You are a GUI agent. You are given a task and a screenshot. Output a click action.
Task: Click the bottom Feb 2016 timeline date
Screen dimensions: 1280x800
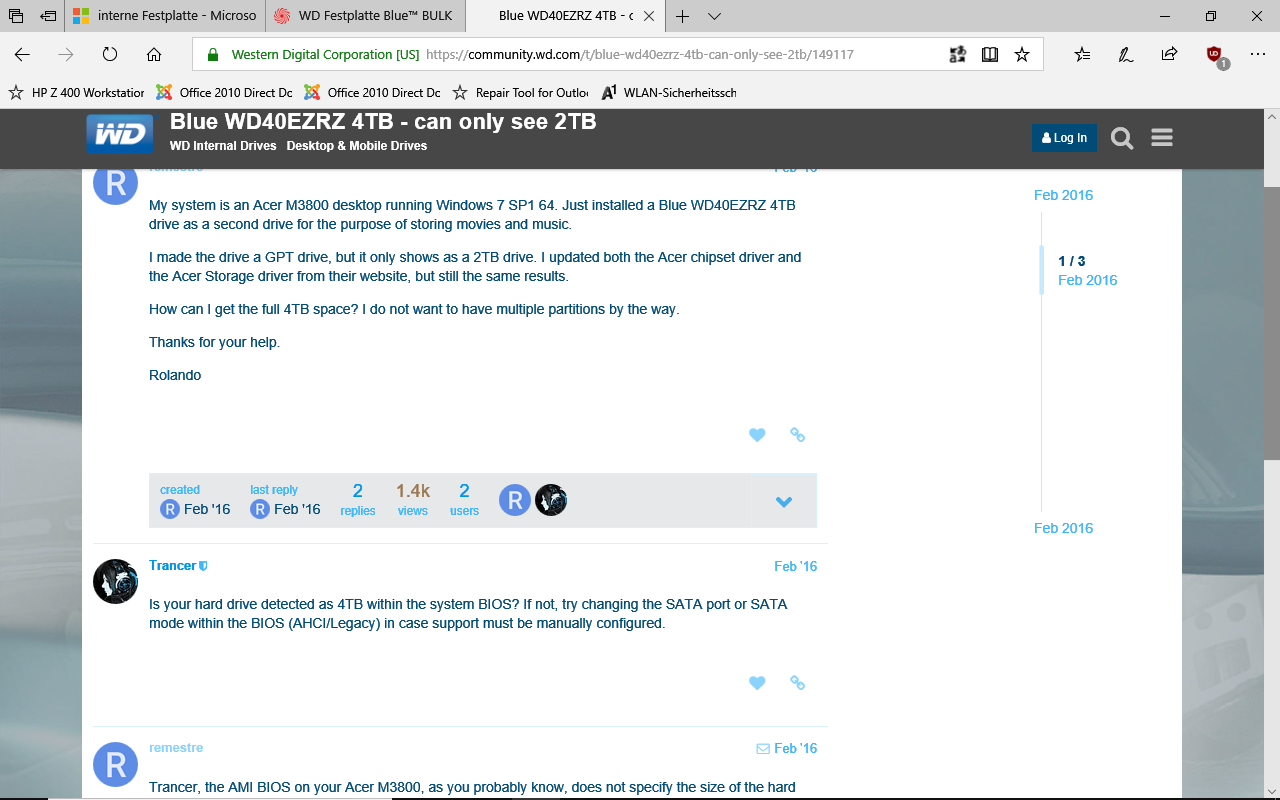[1063, 528]
